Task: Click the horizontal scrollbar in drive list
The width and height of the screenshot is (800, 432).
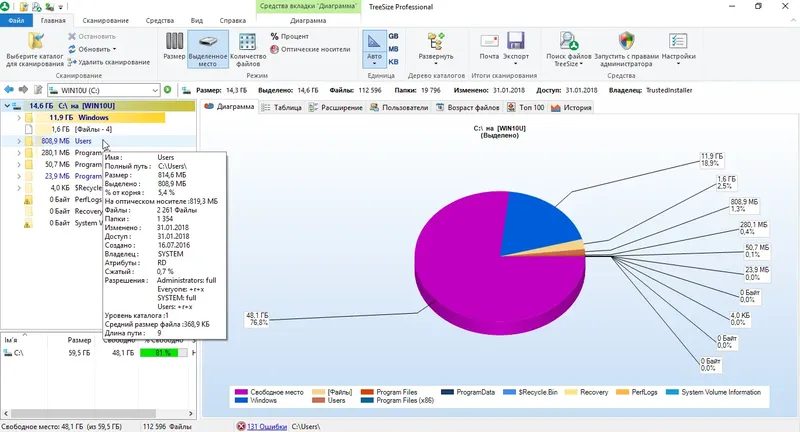Action: point(83,413)
